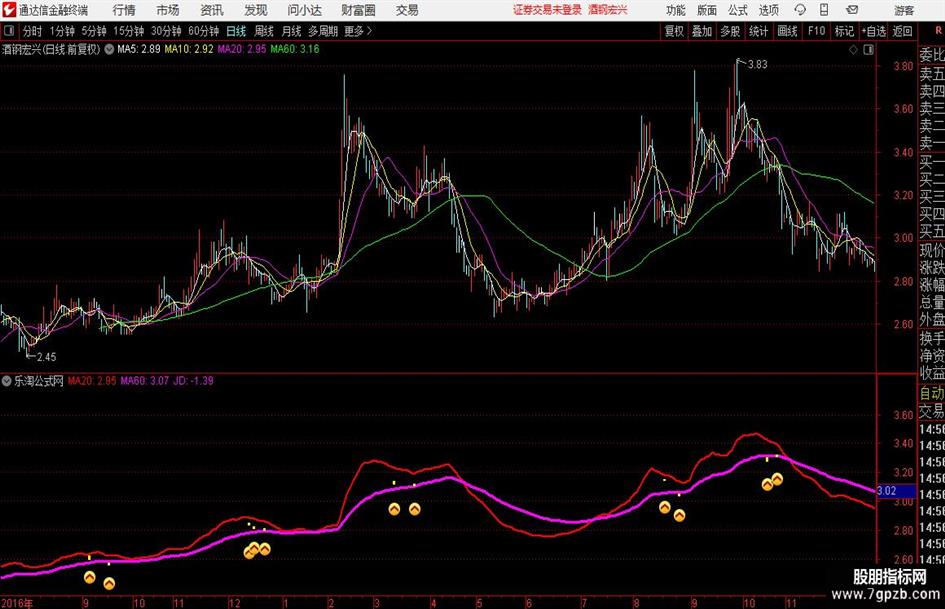Image resolution: width=945 pixels, height=609 pixels.
Task: Select the 日线 daily period tab
Action: (x=236, y=31)
